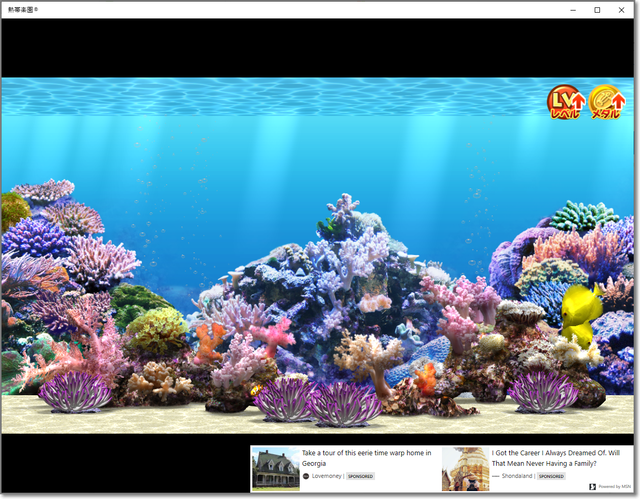Click the house thumbnail in the ad
Viewport: 640px width, 499px height.
[x=275, y=468]
